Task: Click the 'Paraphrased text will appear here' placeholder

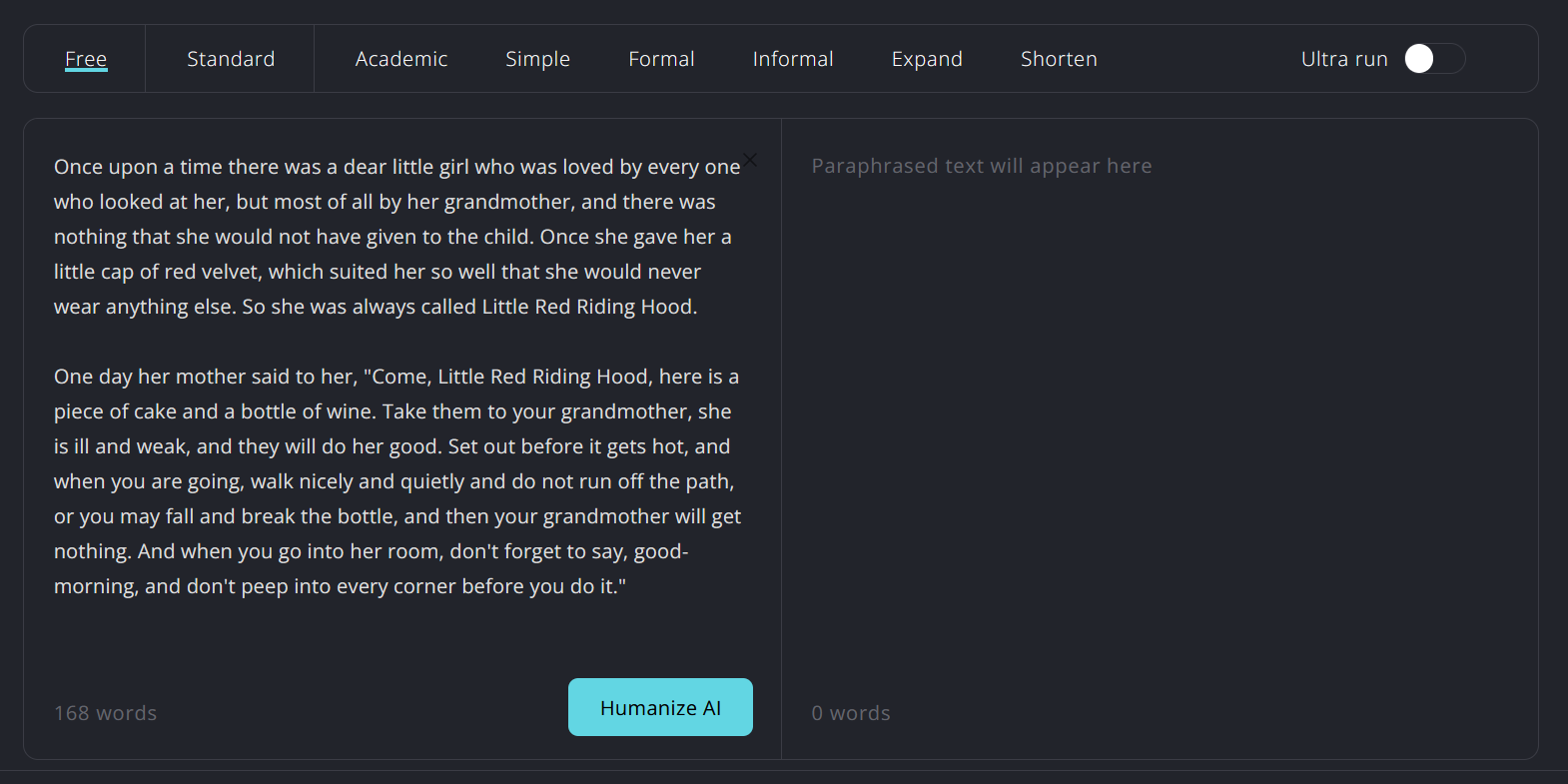Action: click(982, 166)
